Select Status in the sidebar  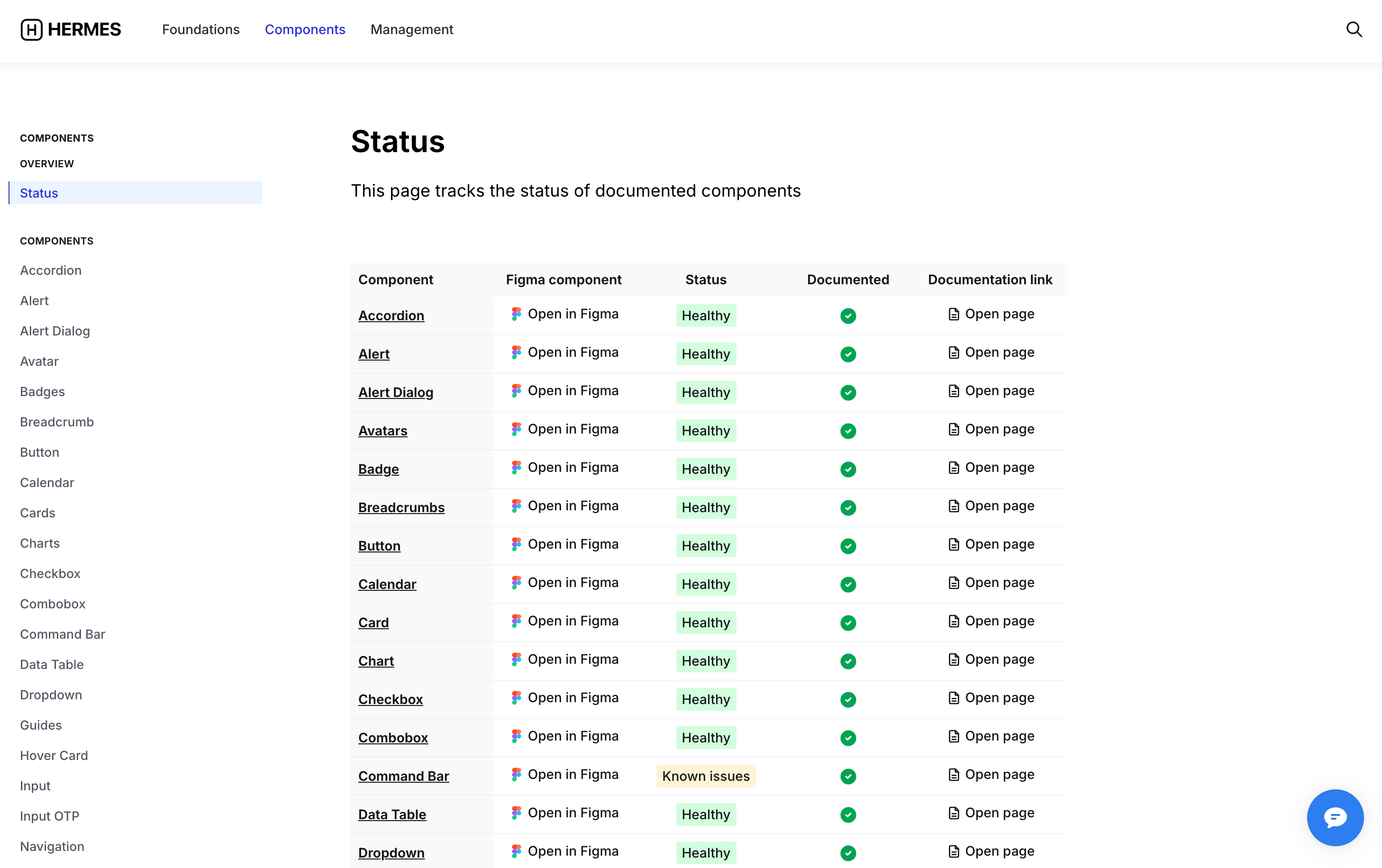point(39,193)
